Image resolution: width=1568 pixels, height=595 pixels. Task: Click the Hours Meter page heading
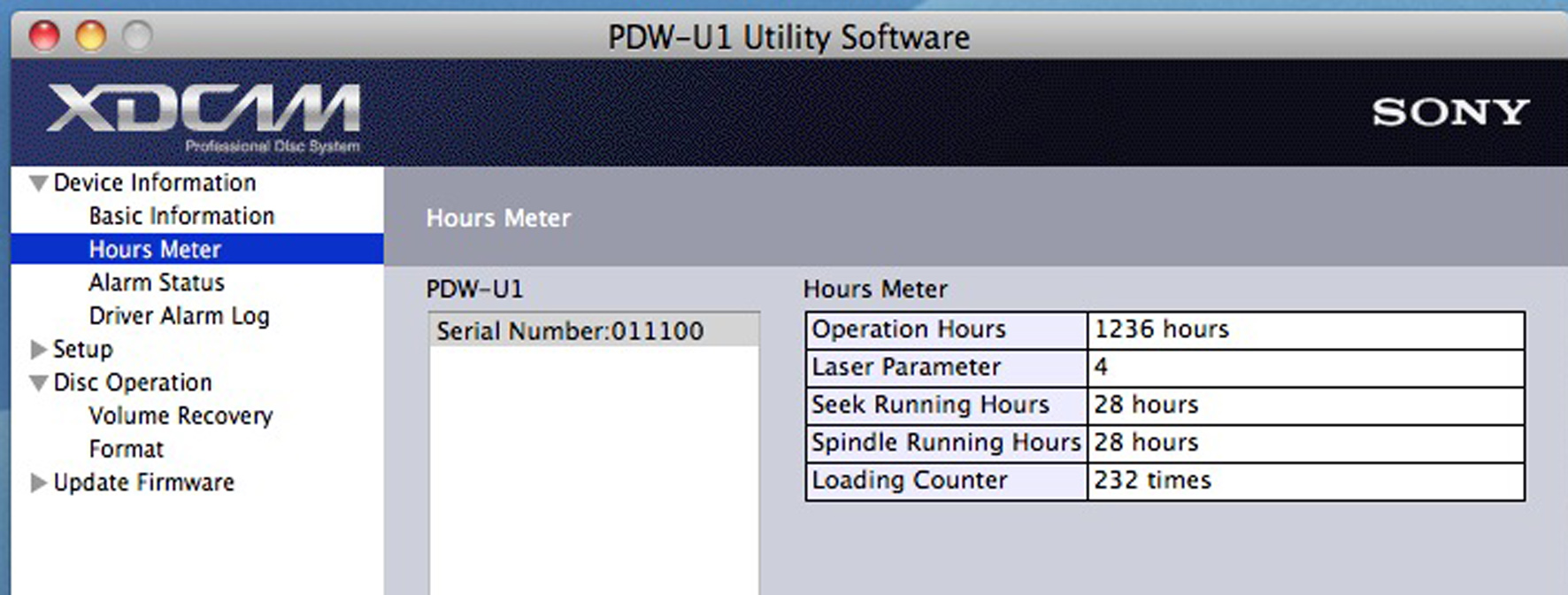(x=498, y=218)
